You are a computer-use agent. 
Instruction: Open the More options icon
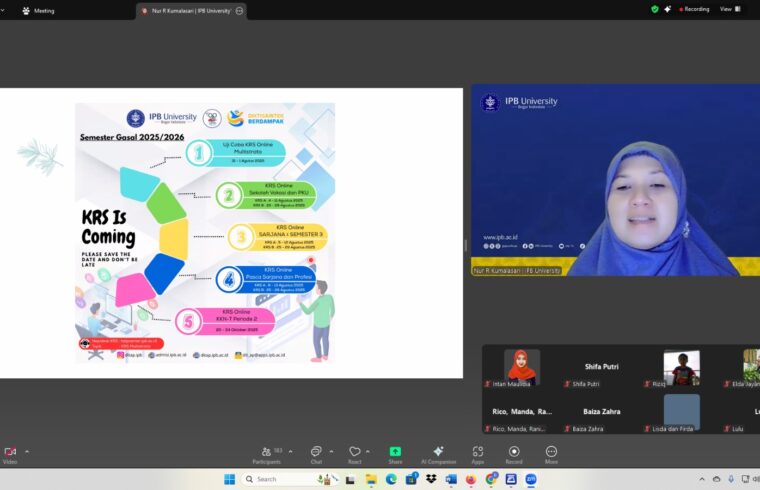[x=551, y=452]
